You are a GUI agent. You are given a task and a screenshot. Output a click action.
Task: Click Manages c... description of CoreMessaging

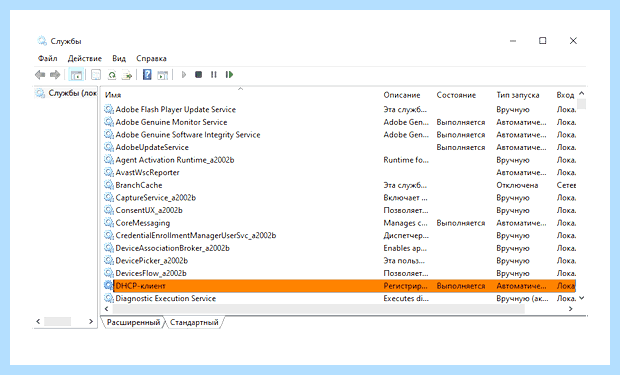point(405,223)
